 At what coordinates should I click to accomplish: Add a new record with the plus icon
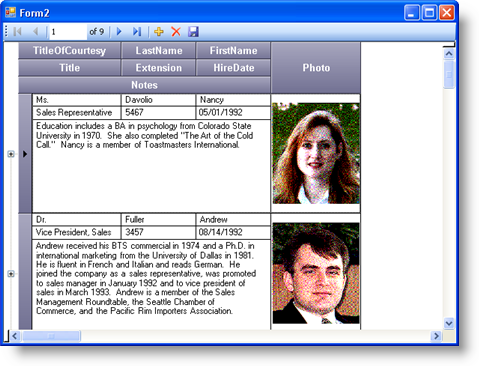pyautogui.click(x=159, y=32)
